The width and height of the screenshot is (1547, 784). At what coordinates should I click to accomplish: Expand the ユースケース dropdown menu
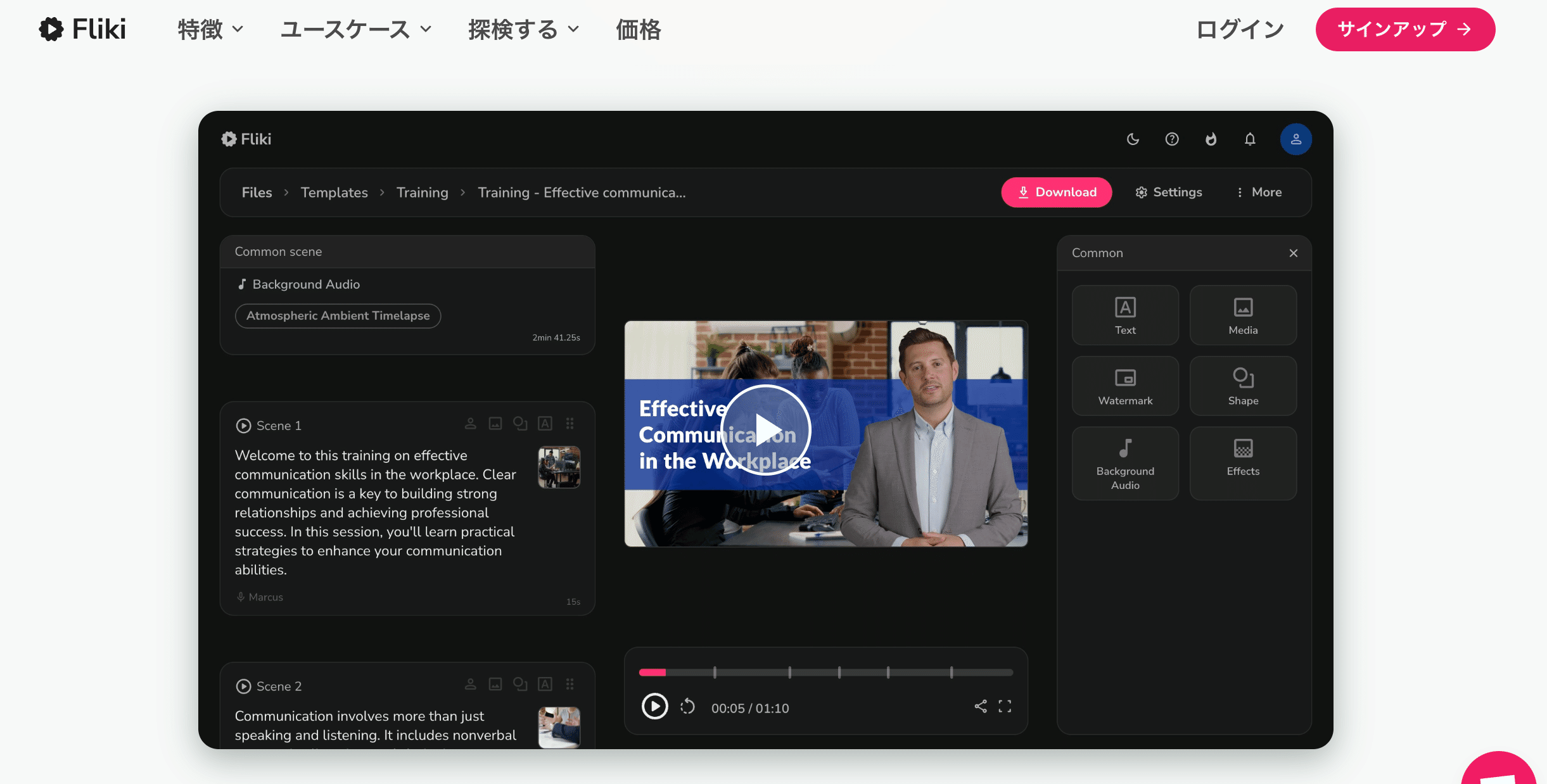[356, 29]
